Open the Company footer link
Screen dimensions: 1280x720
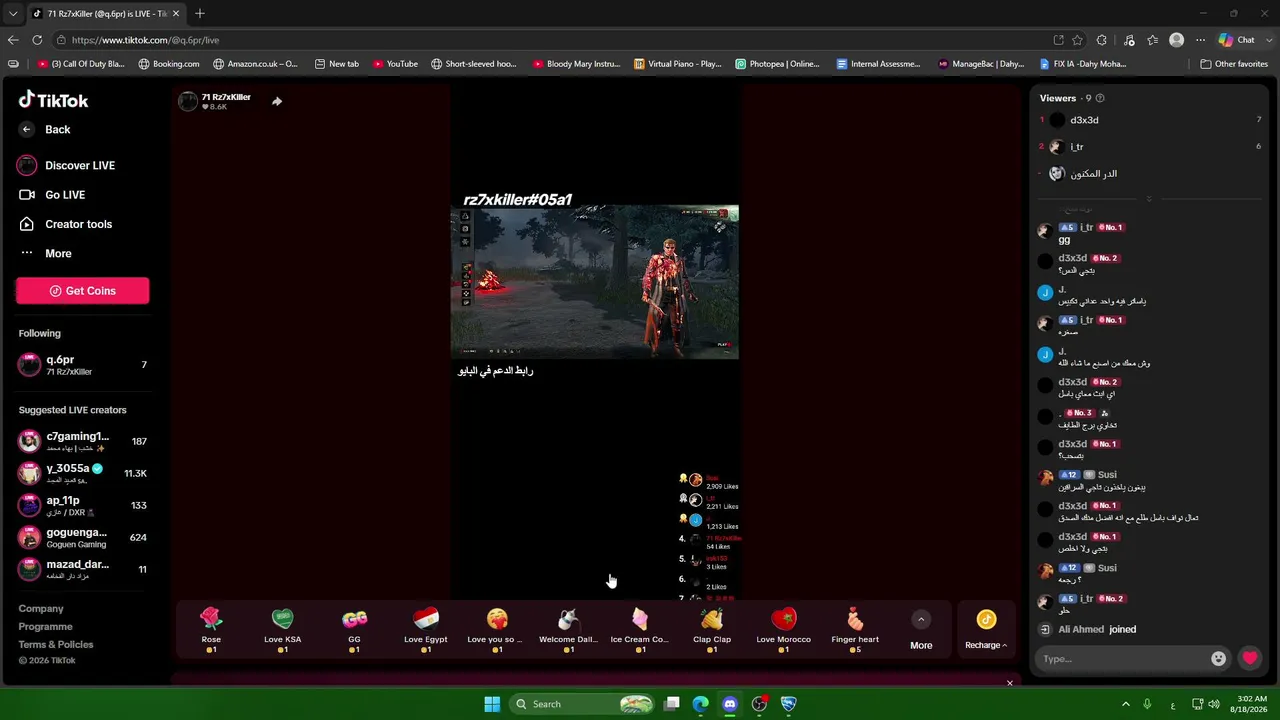point(41,609)
